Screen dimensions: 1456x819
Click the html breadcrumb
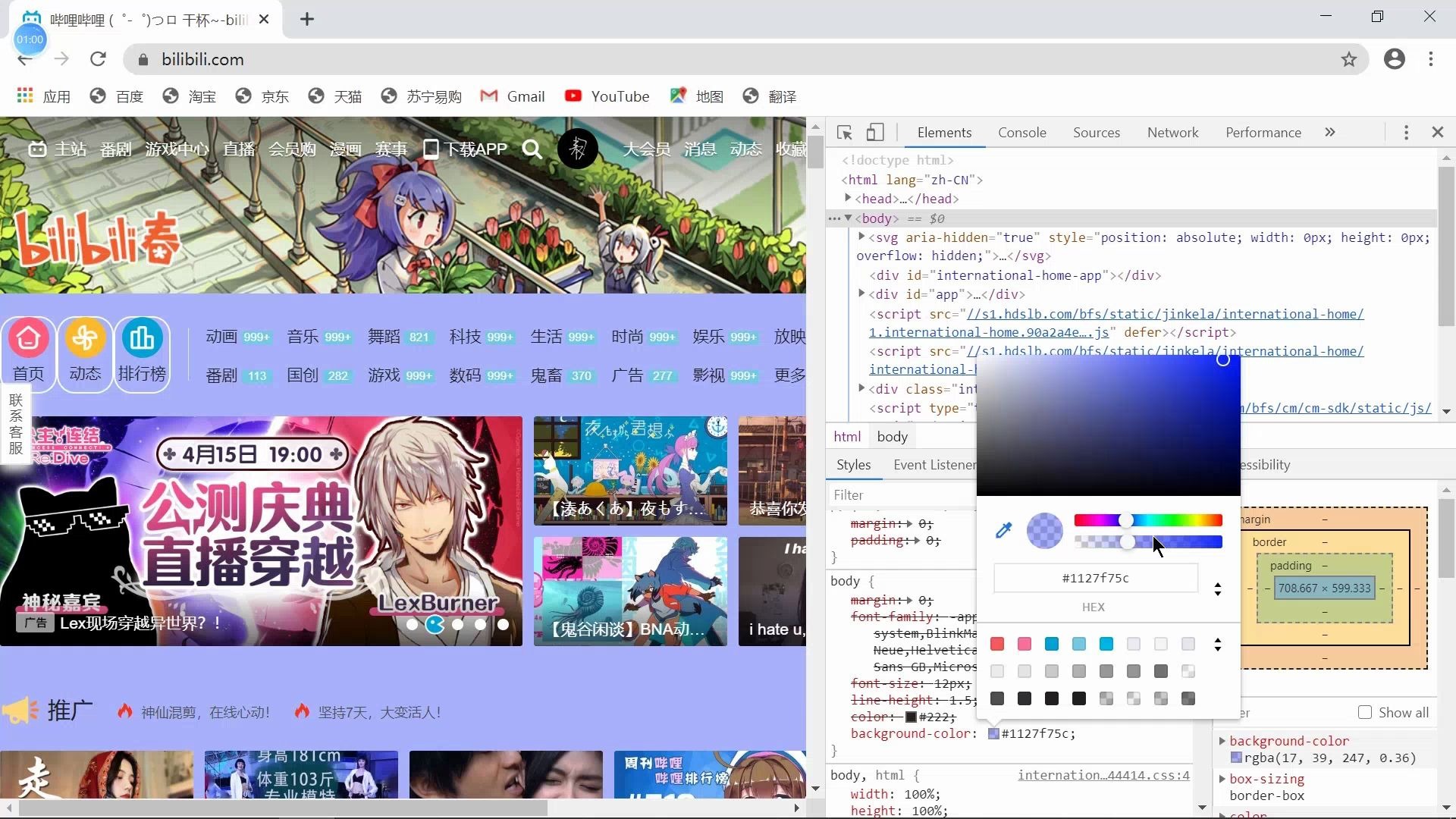coord(847,437)
